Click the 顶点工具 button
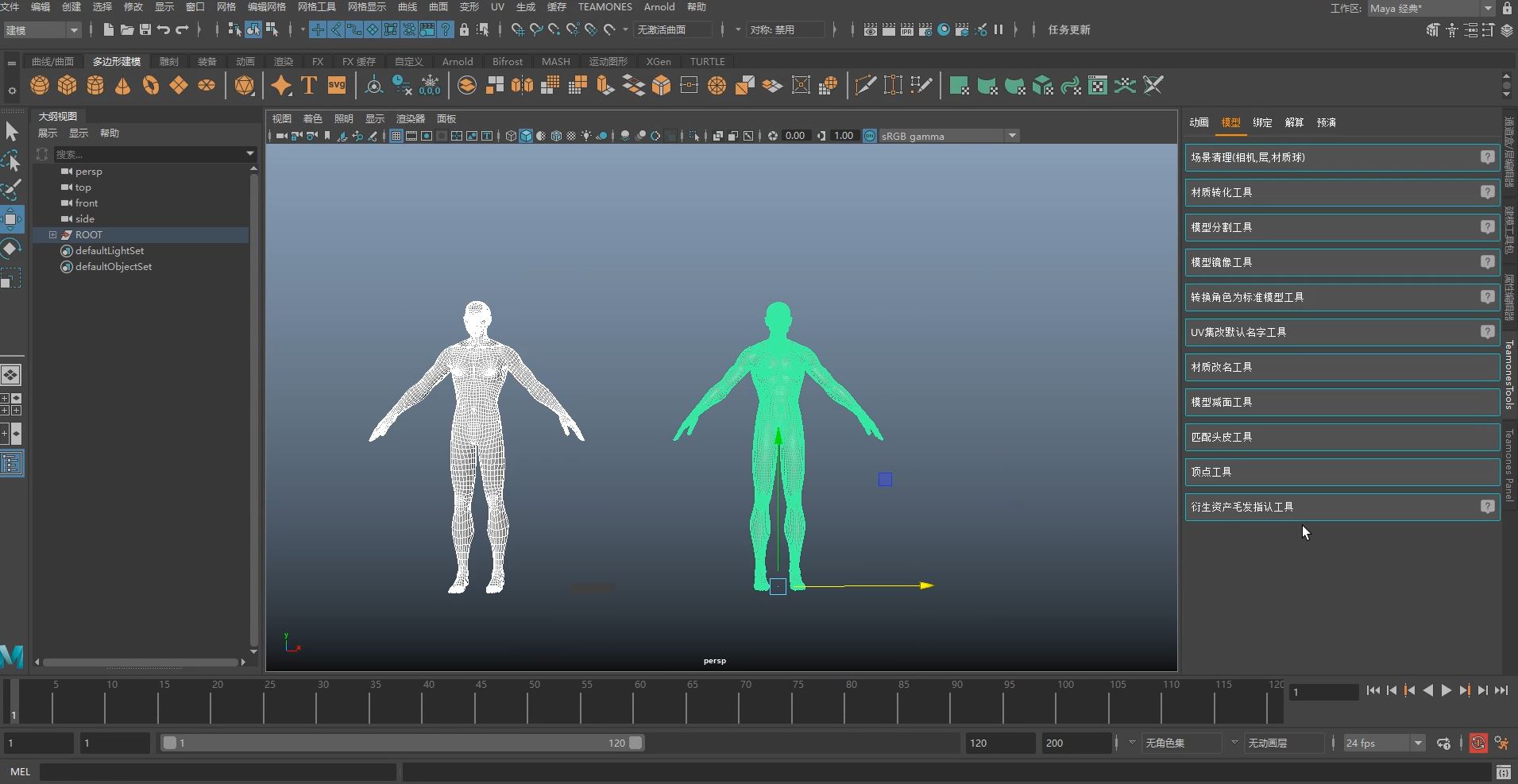The height and width of the screenshot is (784, 1518). pyautogui.click(x=1333, y=472)
